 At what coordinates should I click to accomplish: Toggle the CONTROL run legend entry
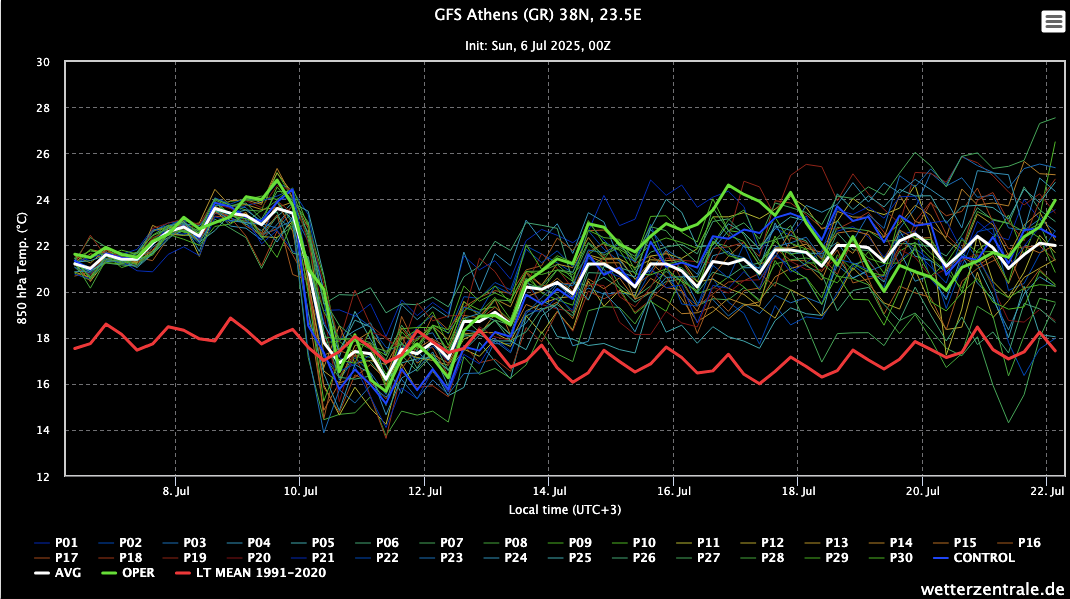tap(984, 557)
